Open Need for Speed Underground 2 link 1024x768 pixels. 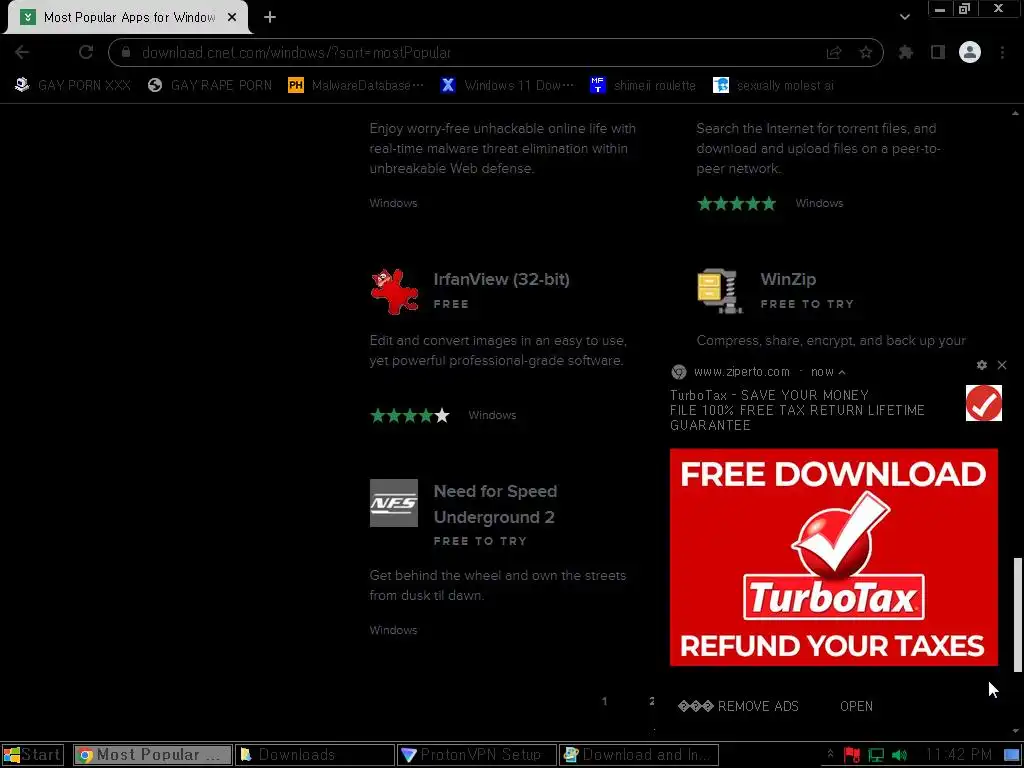(x=495, y=504)
